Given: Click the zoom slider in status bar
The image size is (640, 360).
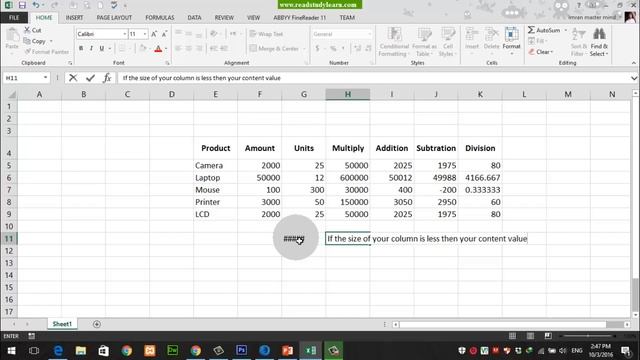Looking at the screenshot, I should click(588, 336).
